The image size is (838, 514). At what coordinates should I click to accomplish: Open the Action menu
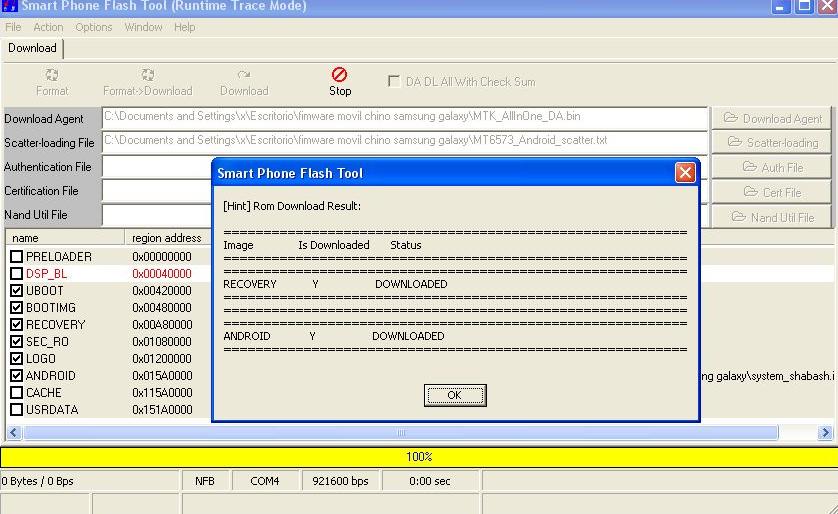(x=48, y=27)
